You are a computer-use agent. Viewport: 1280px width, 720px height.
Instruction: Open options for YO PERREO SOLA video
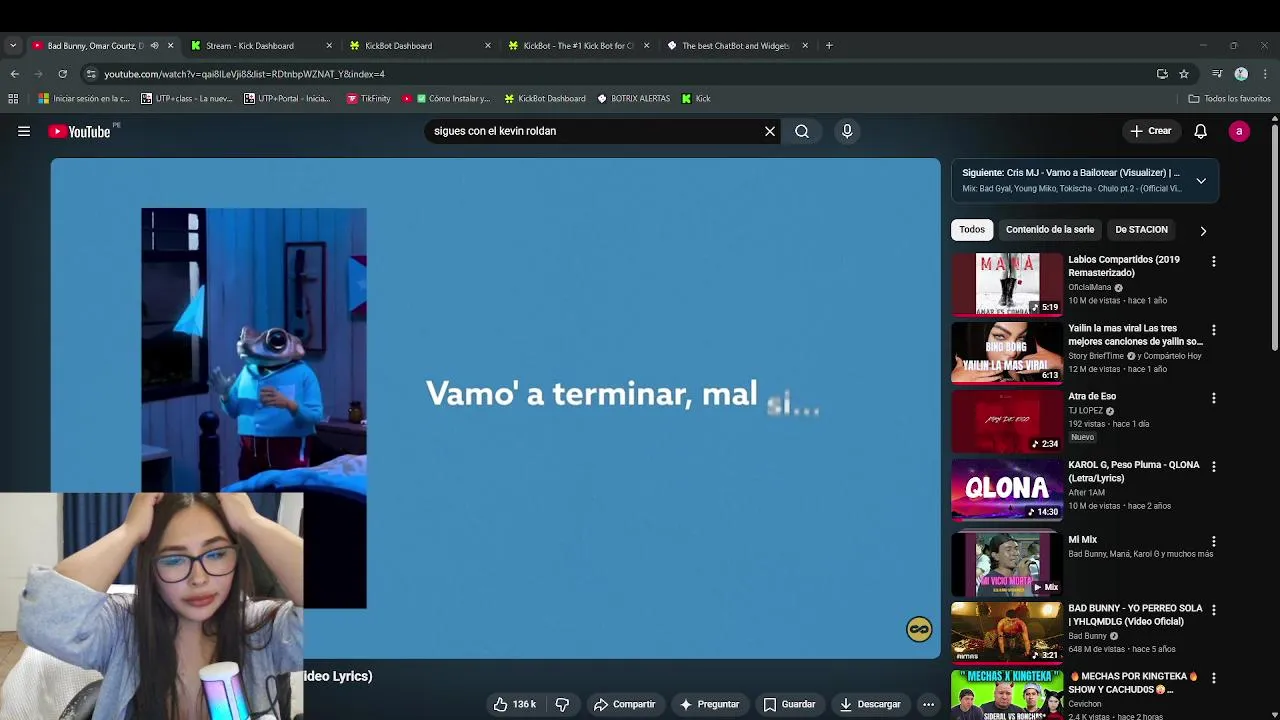[x=1214, y=609]
